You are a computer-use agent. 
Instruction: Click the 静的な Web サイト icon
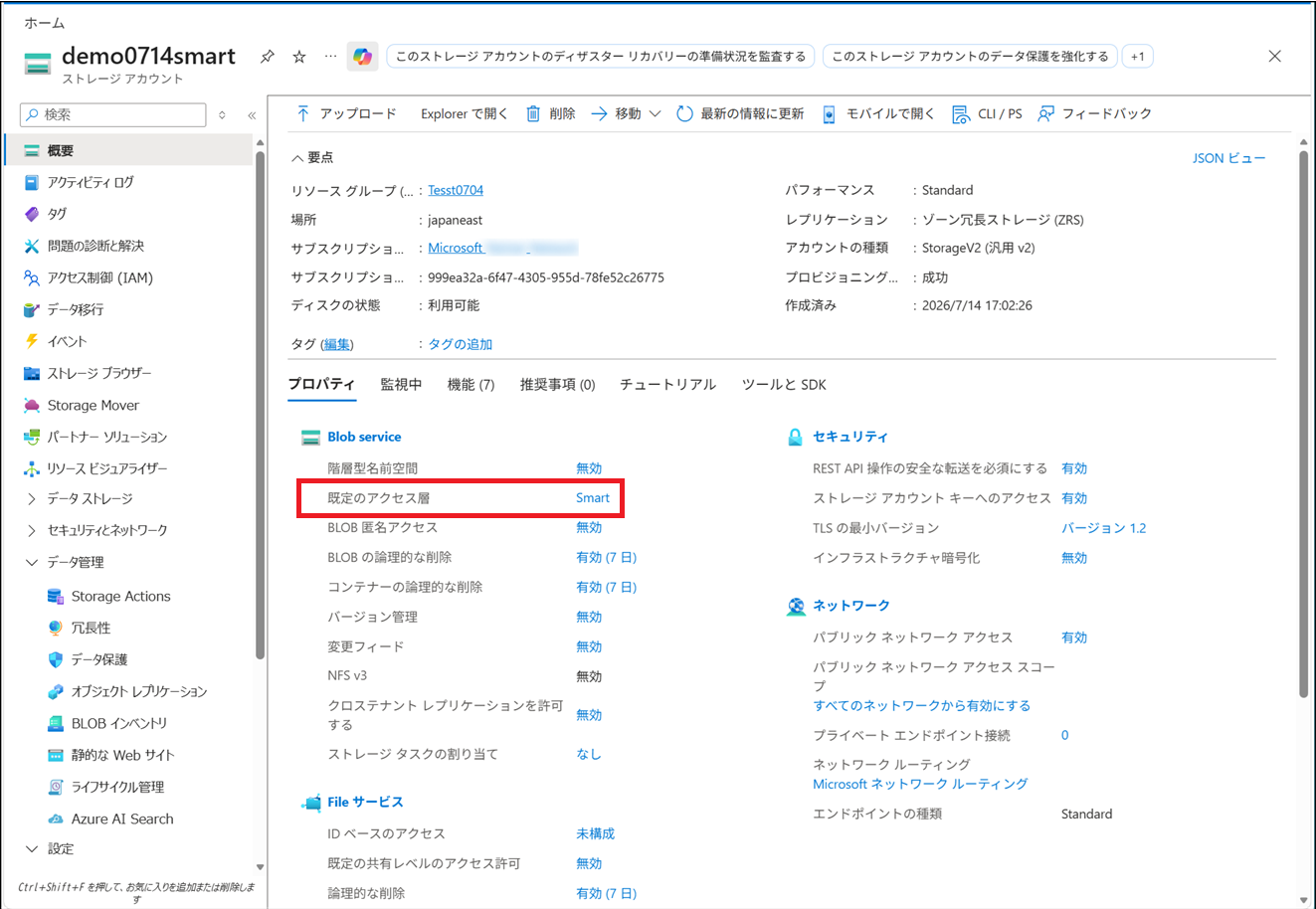coord(56,755)
